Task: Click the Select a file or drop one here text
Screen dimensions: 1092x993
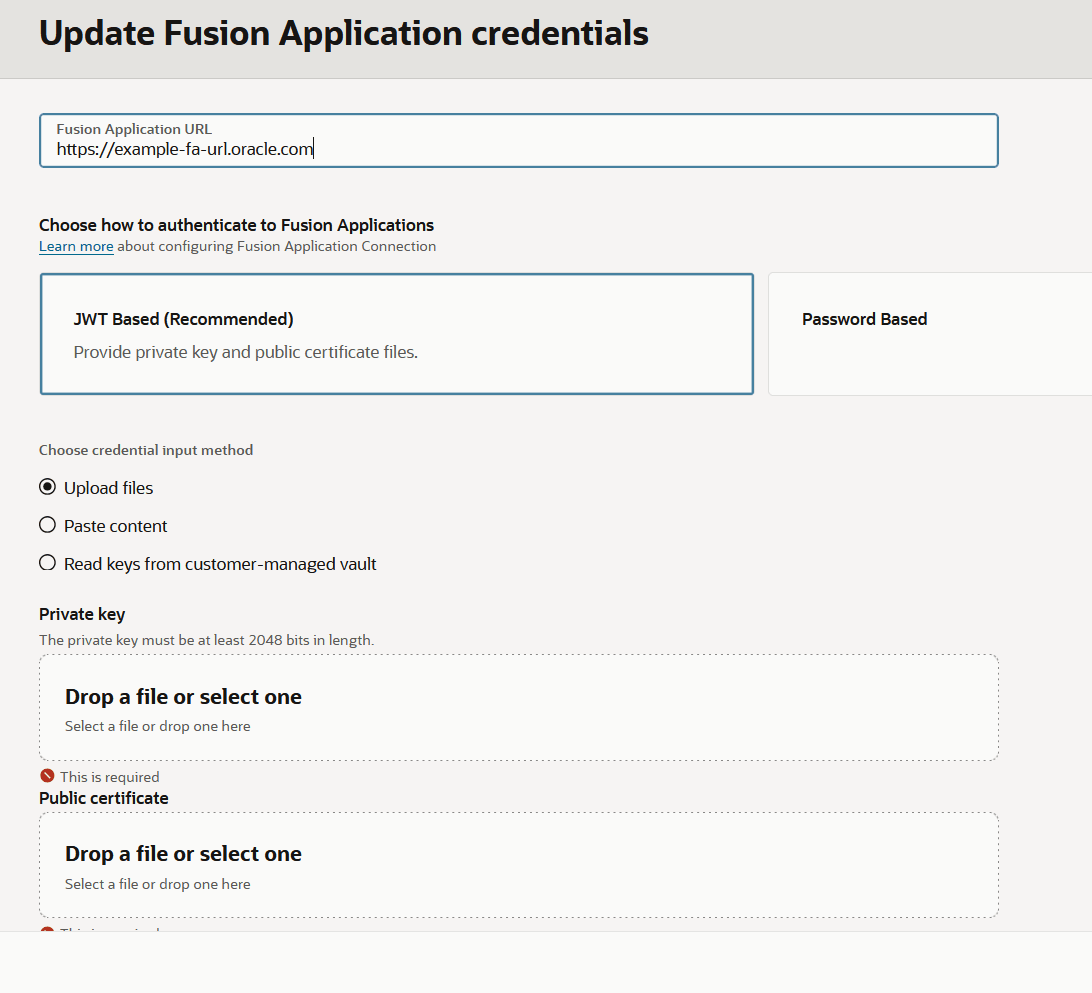Action: [157, 725]
